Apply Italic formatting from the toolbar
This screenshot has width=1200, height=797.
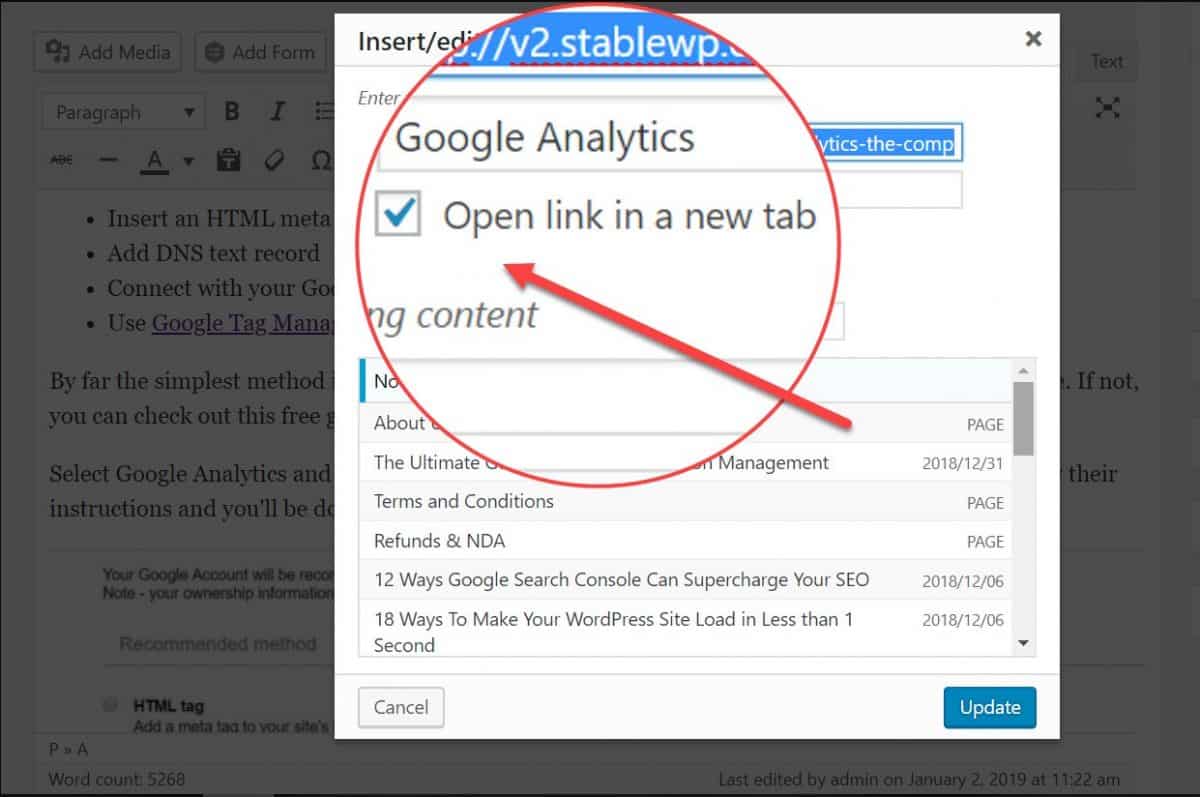click(278, 112)
